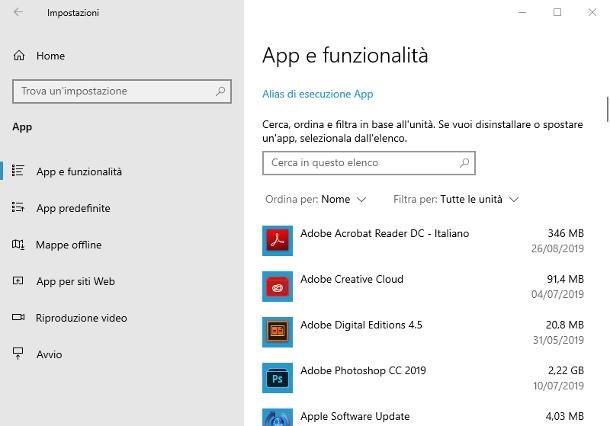Click the '2,22 GB' size value

pyautogui.click(x=566, y=370)
